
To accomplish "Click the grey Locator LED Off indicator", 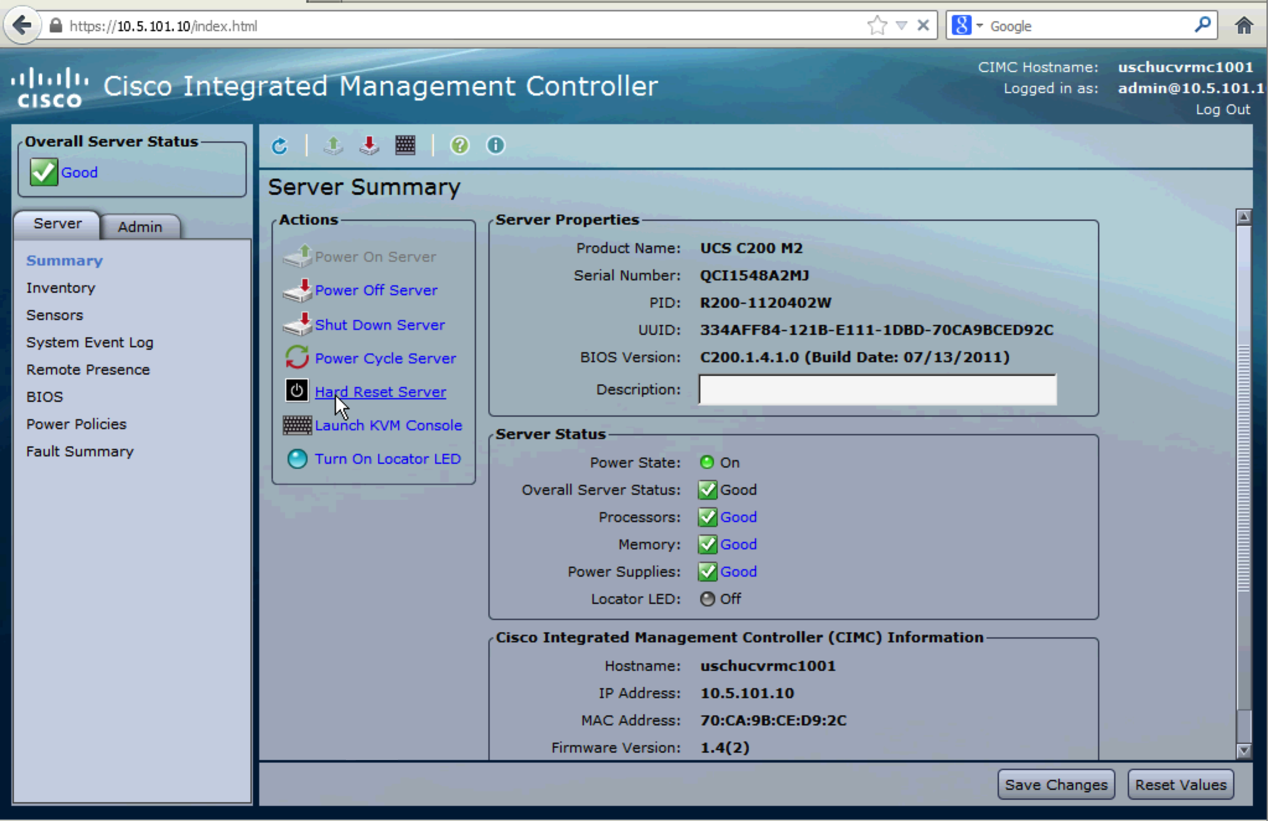I will [707, 599].
